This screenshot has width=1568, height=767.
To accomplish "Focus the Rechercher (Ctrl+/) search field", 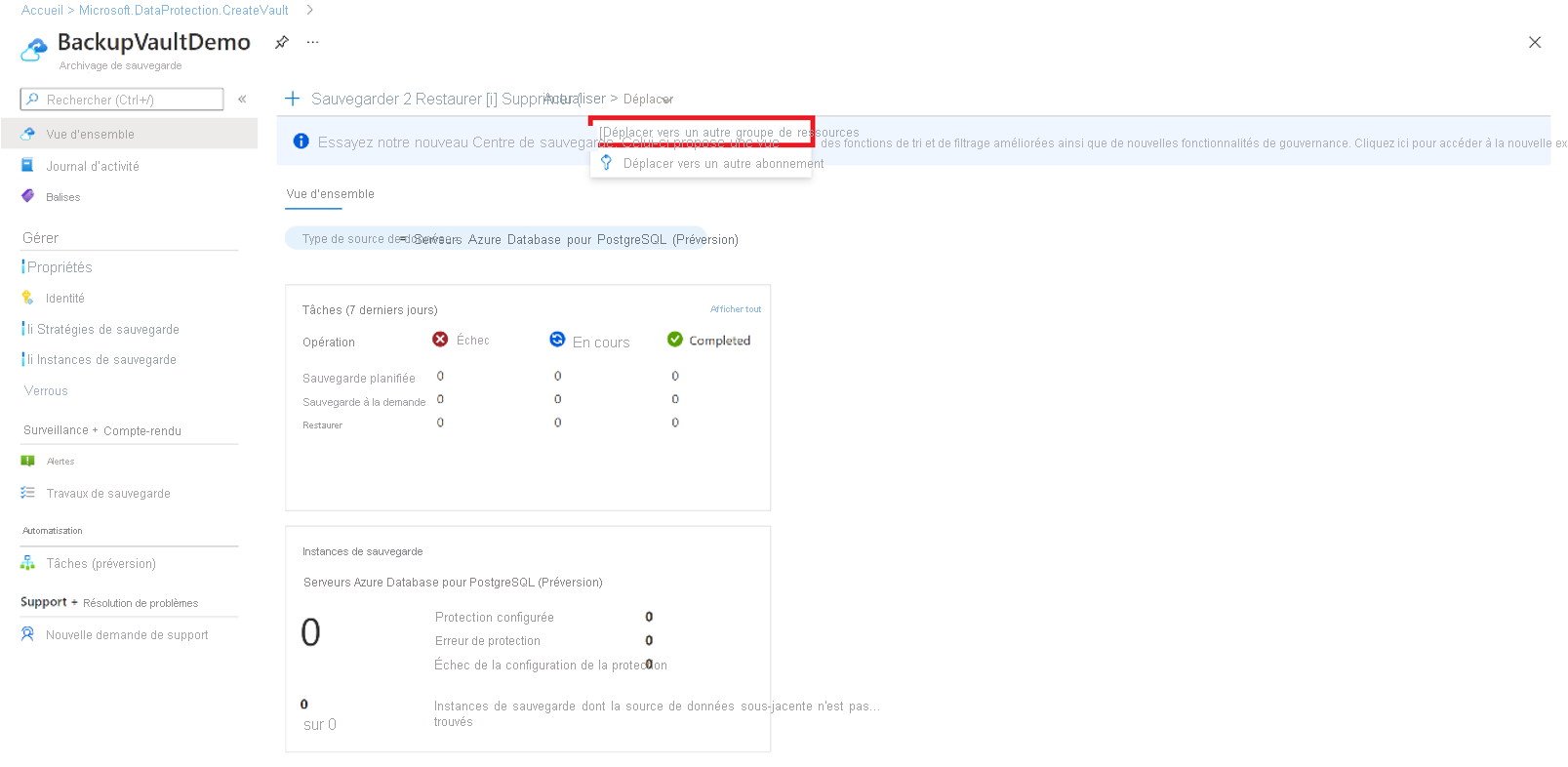I will click(x=122, y=100).
